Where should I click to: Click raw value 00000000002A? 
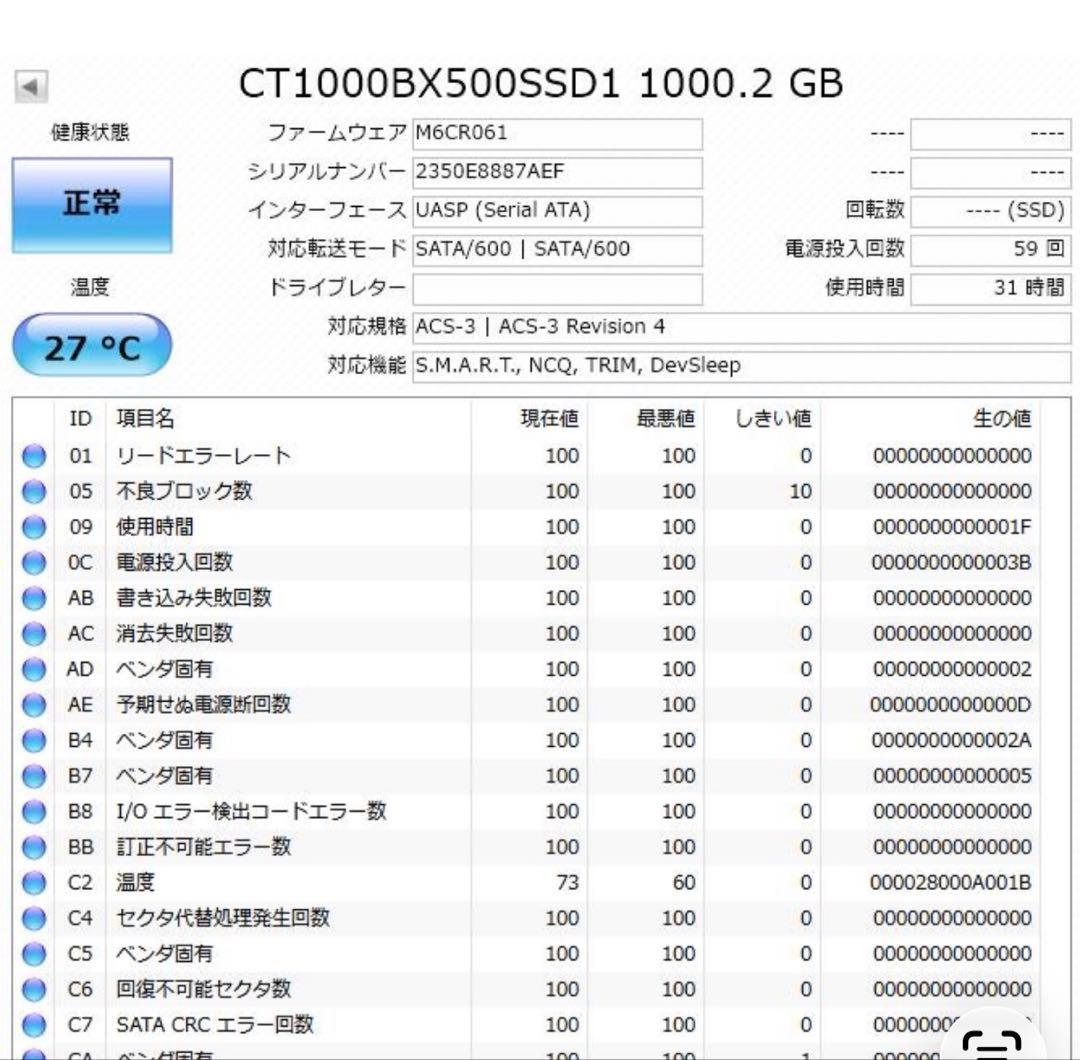point(952,740)
